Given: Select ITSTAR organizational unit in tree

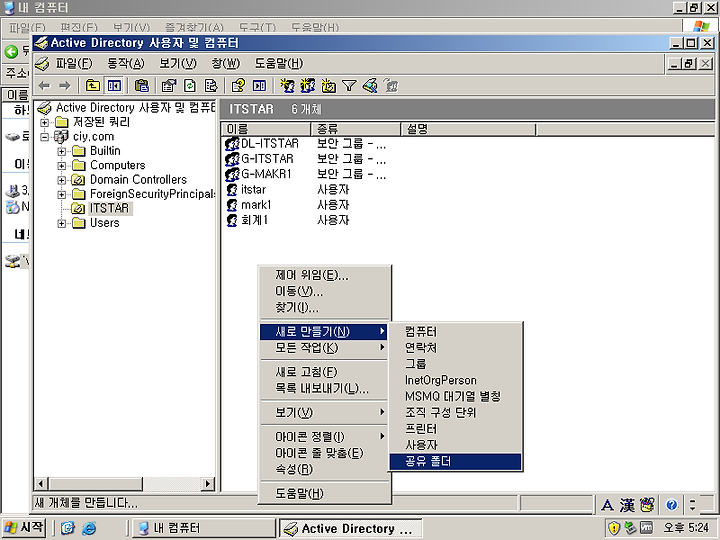Looking at the screenshot, I should pyautogui.click(x=109, y=208).
